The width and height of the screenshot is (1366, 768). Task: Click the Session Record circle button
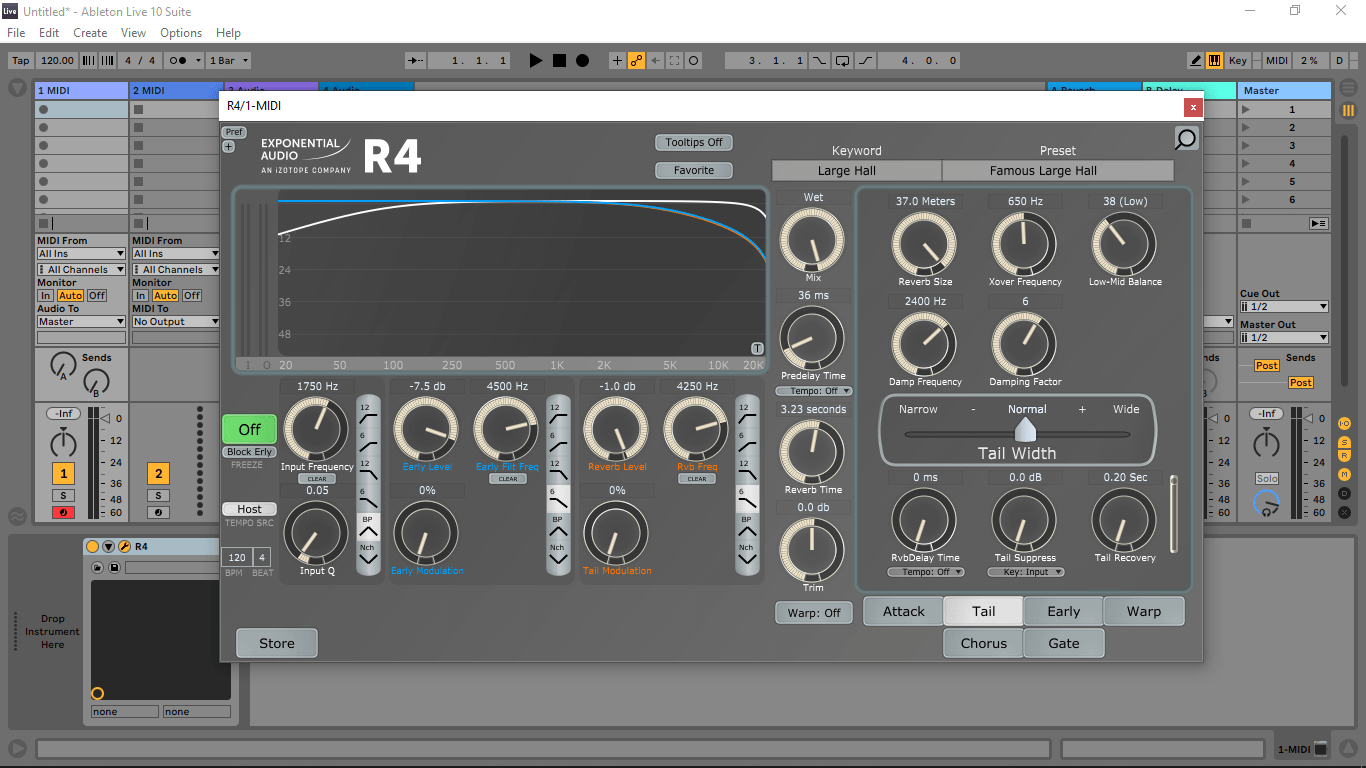(694, 61)
